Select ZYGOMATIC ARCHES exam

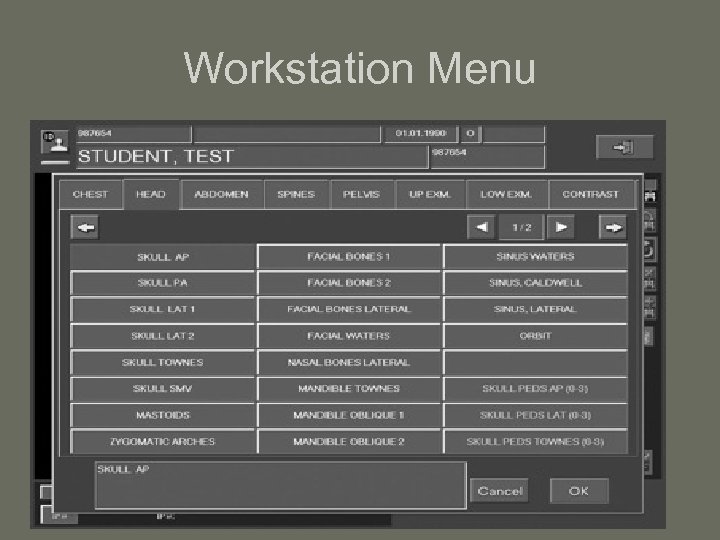tap(163, 442)
